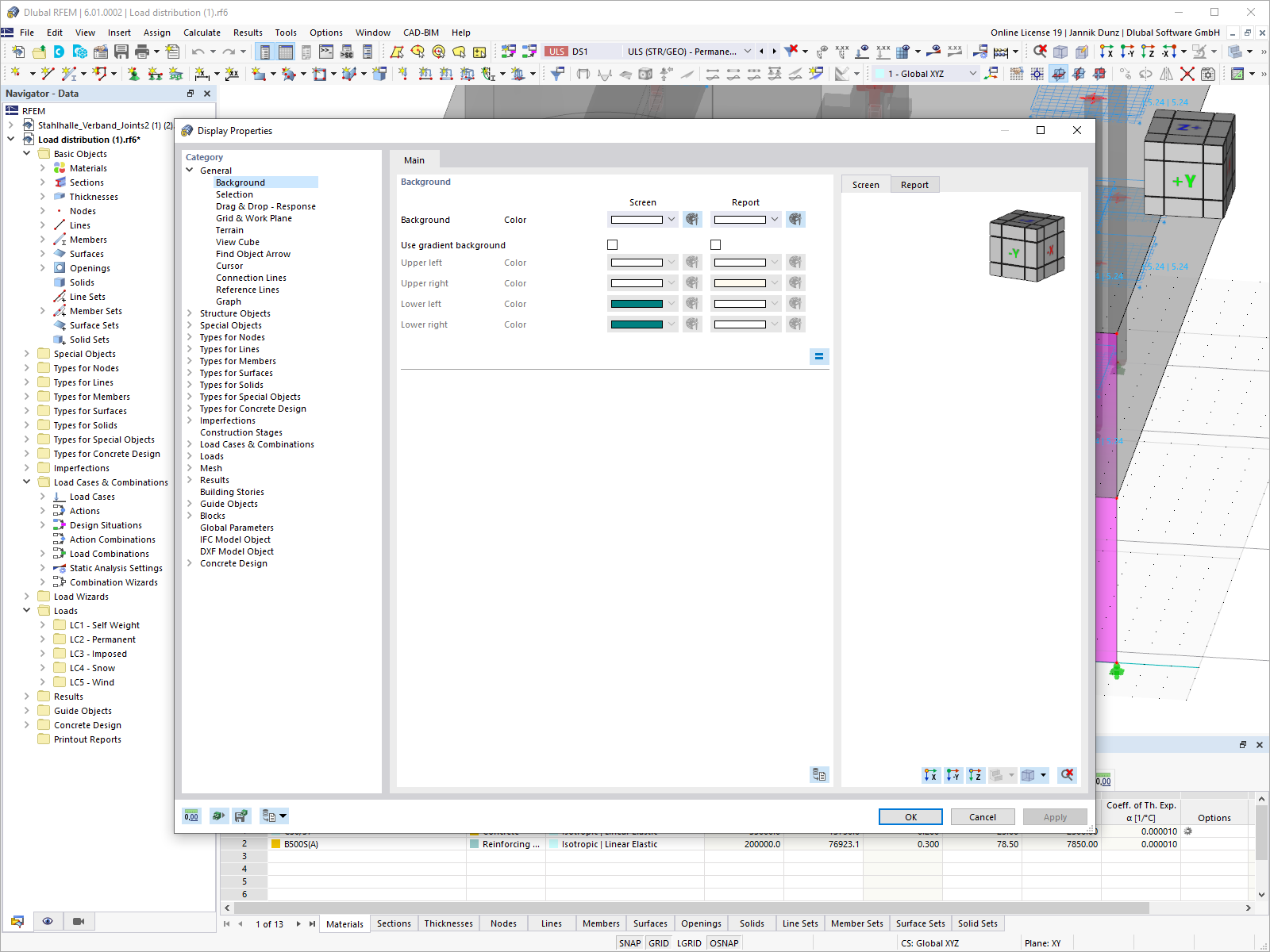Click the Save Settings icon in the dialog footer
Viewport: 1270px width, 952px height.
242,816
